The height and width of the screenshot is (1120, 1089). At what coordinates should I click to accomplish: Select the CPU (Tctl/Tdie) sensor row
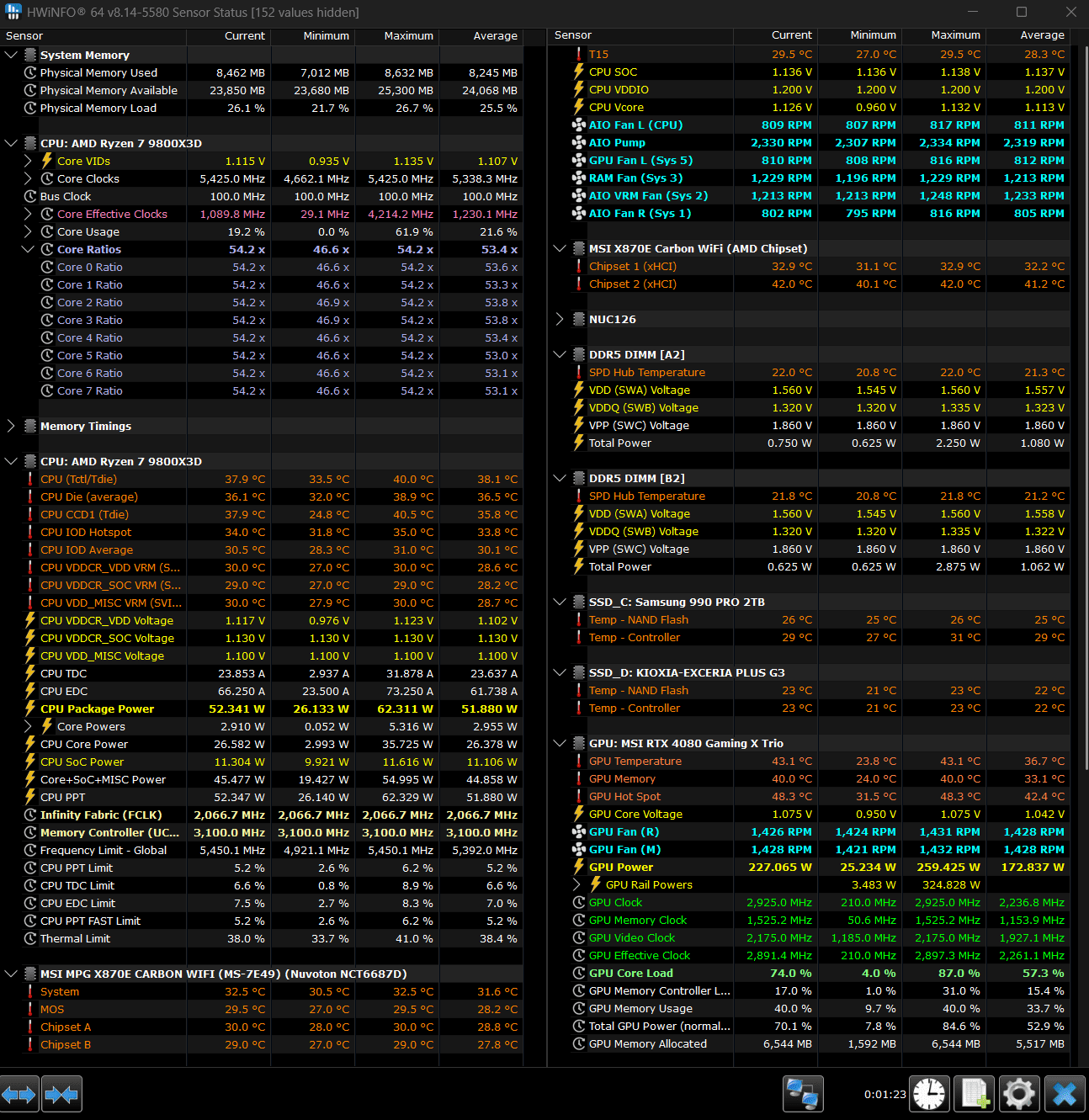coord(263,479)
